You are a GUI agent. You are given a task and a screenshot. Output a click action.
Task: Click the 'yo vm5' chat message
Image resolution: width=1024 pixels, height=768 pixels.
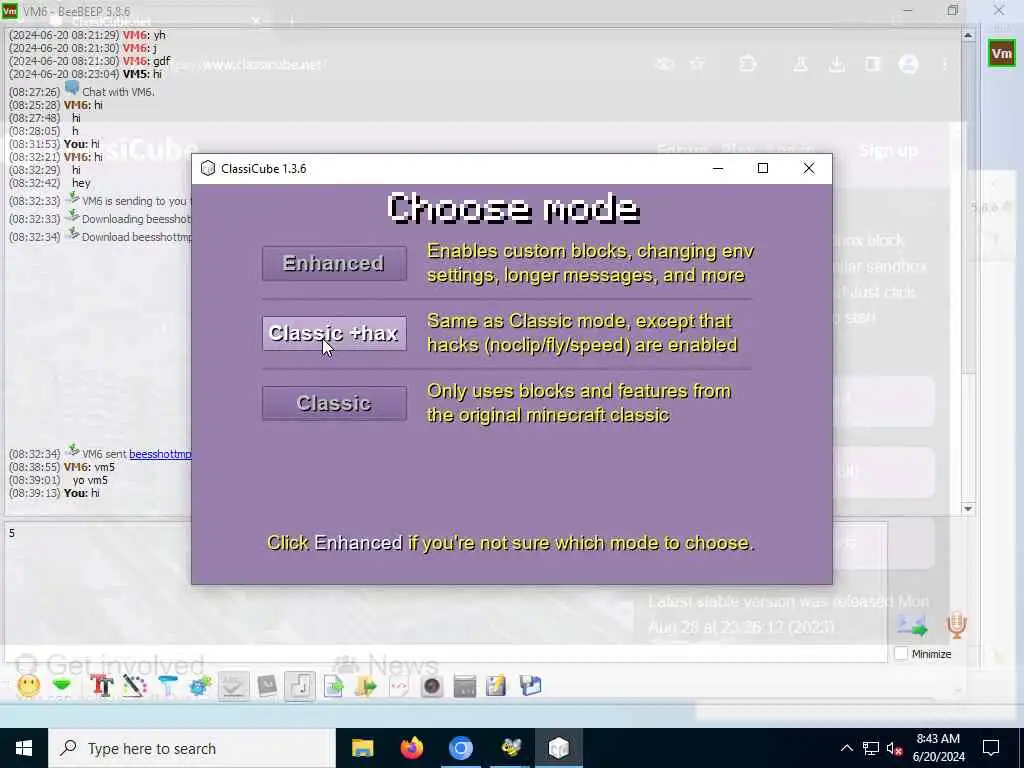[90, 480]
